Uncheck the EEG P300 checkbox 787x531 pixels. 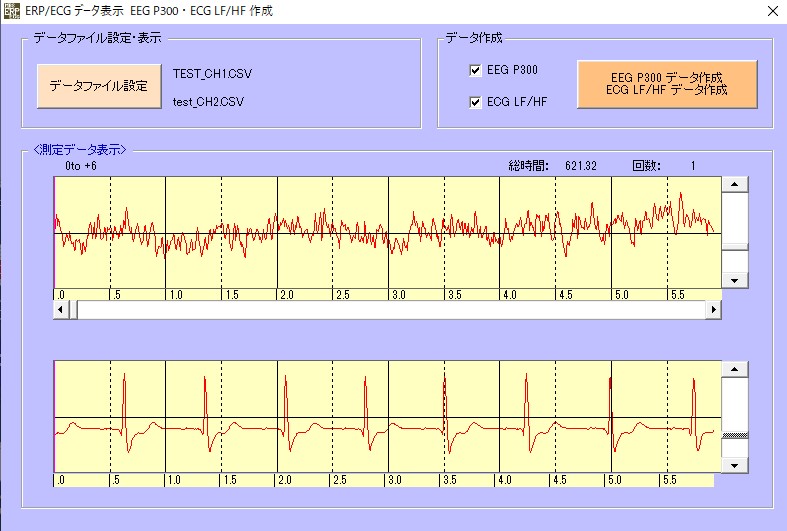coord(475,70)
